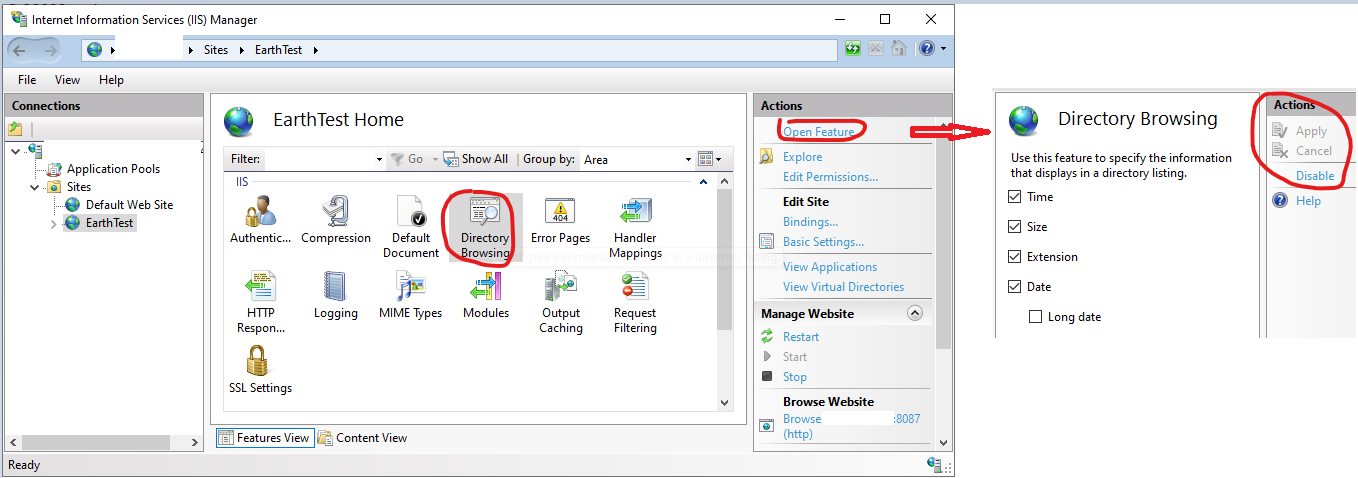This screenshot has width=1358, height=478.
Task: Click the globe icon in the address bar
Action: point(95,49)
